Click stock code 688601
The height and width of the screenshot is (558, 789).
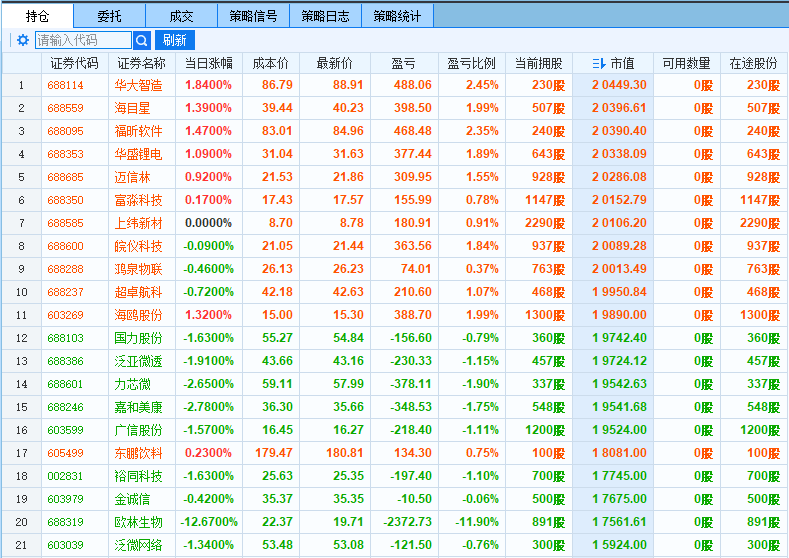click(x=65, y=384)
